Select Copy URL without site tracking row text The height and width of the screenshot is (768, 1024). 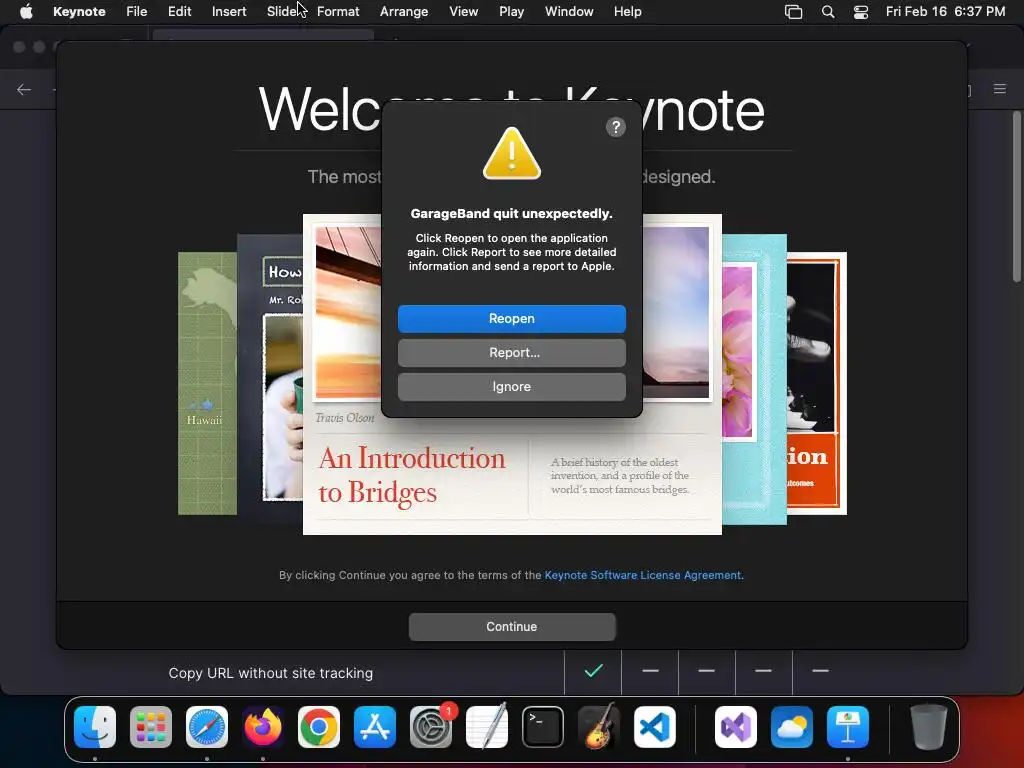point(270,673)
